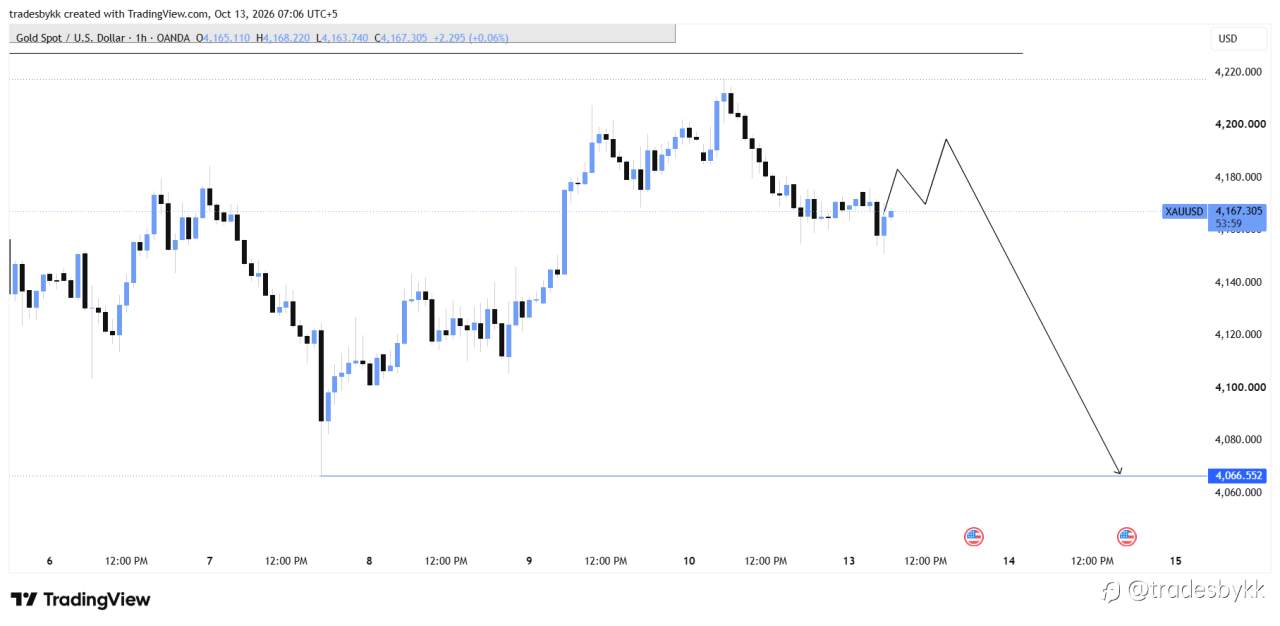Click date 15 on the time axis
This screenshot has width=1280, height=626.
point(1175,561)
